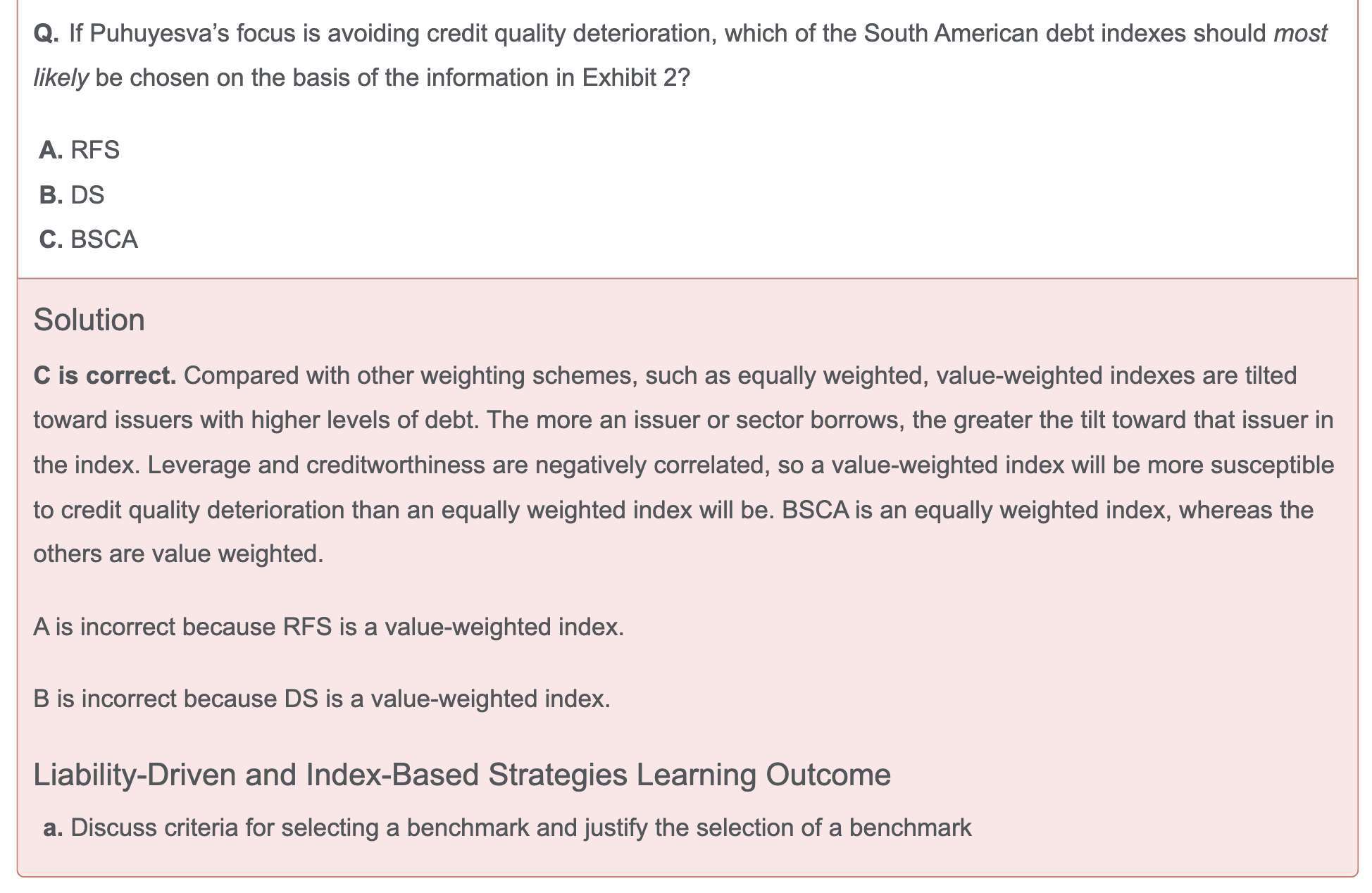Click the bold "Q." question label

46,33
